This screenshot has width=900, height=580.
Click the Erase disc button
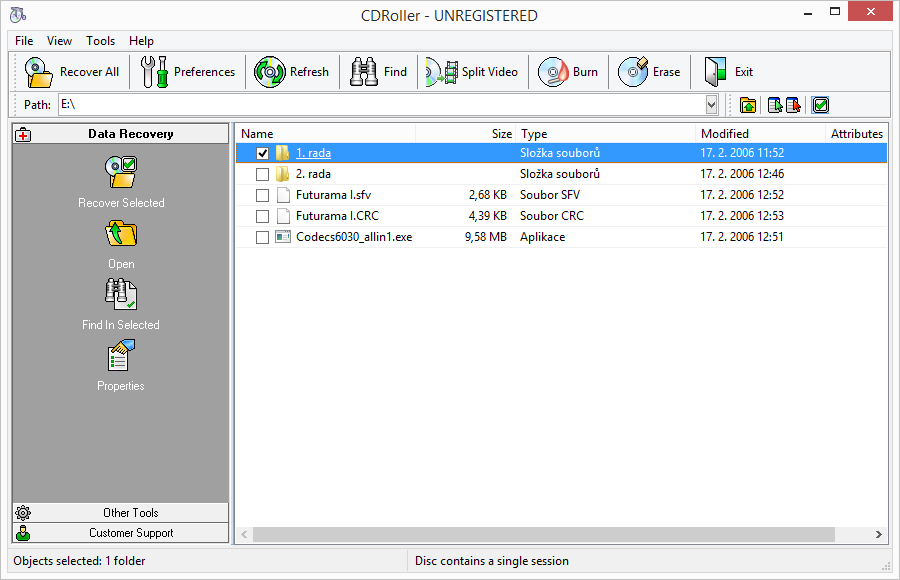click(649, 72)
